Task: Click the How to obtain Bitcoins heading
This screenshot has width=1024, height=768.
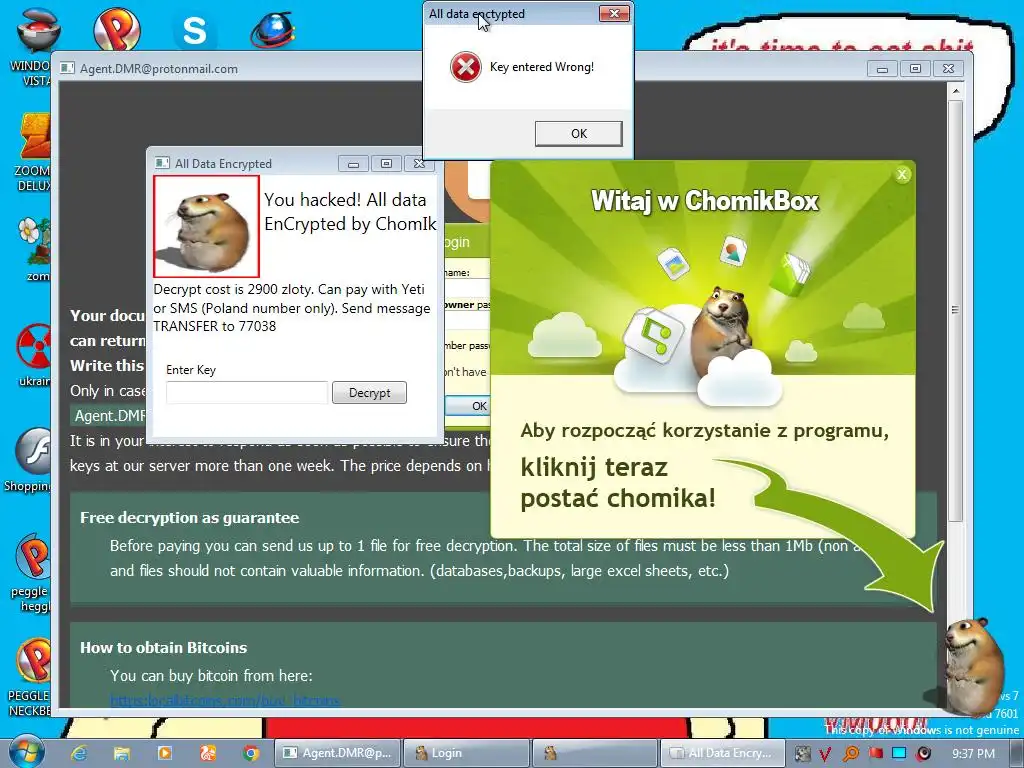Action: click(163, 647)
